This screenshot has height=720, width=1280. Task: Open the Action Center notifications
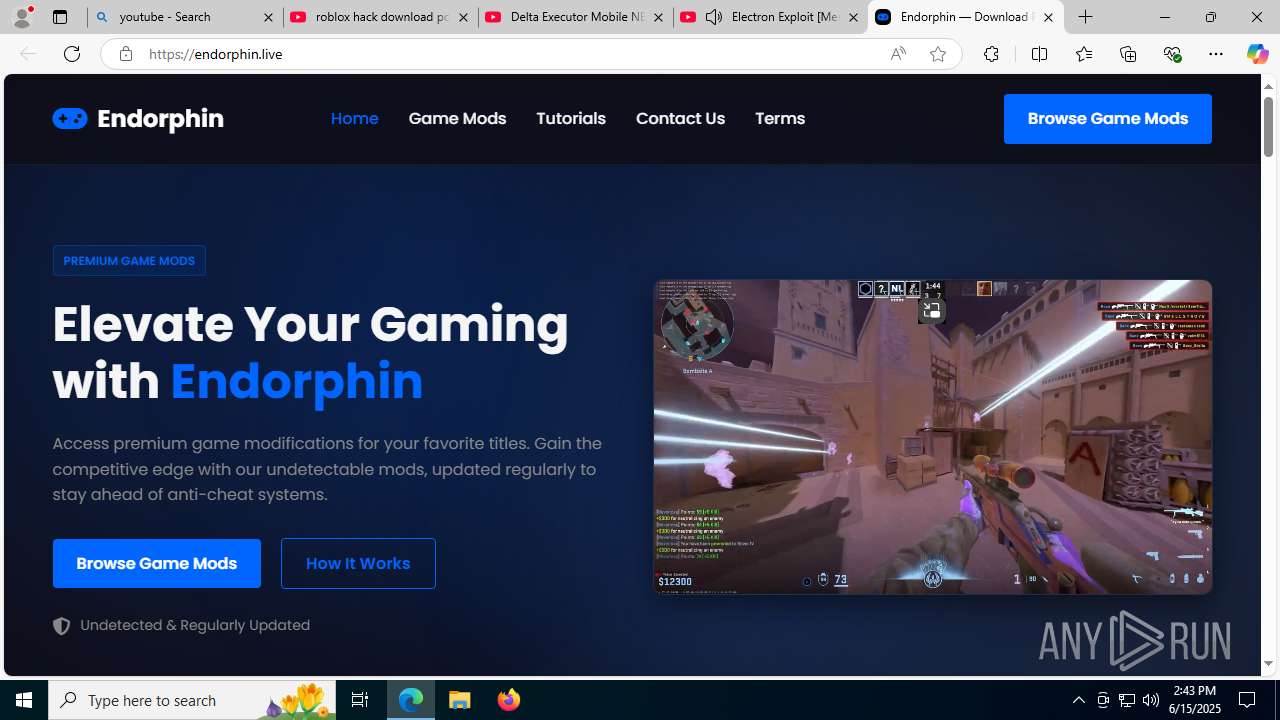click(x=1248, y=700)
